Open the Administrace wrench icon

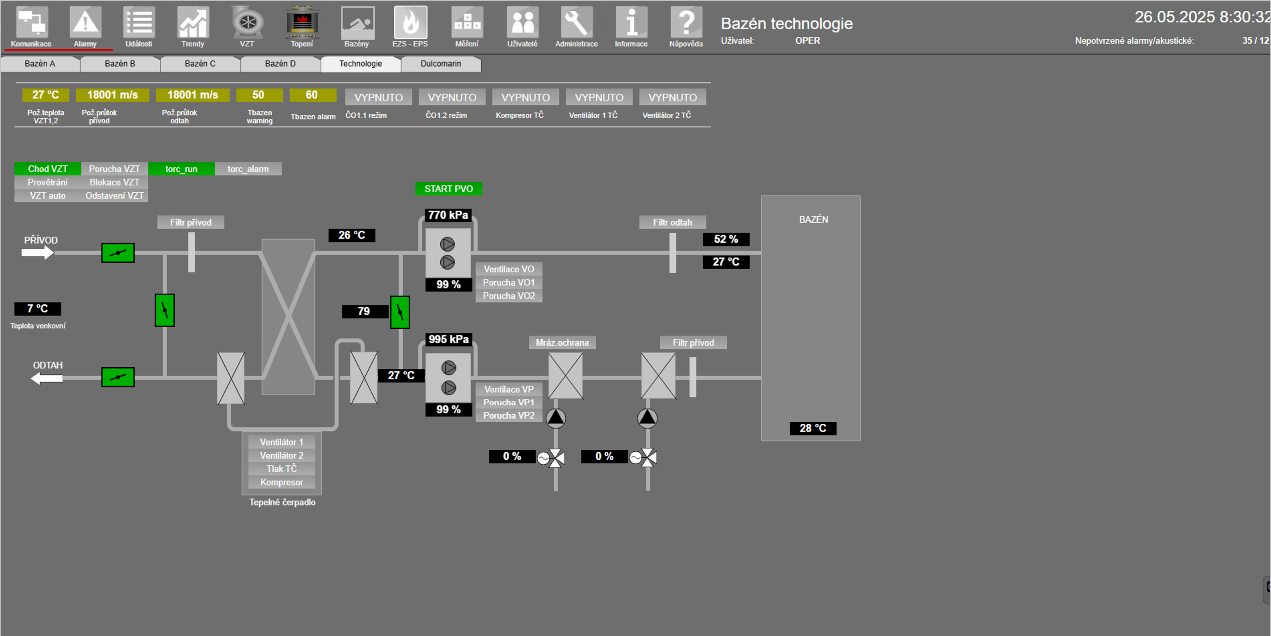pyautogui.click(x=576, y=22)
